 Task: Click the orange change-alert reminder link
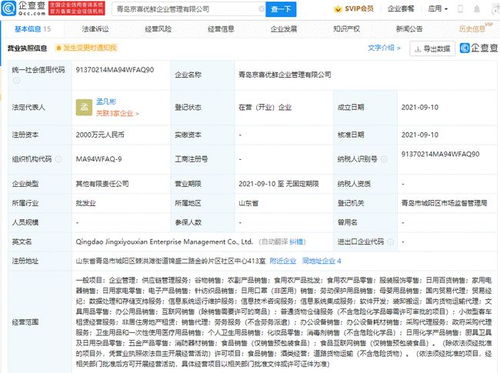(x=87, y=48)
